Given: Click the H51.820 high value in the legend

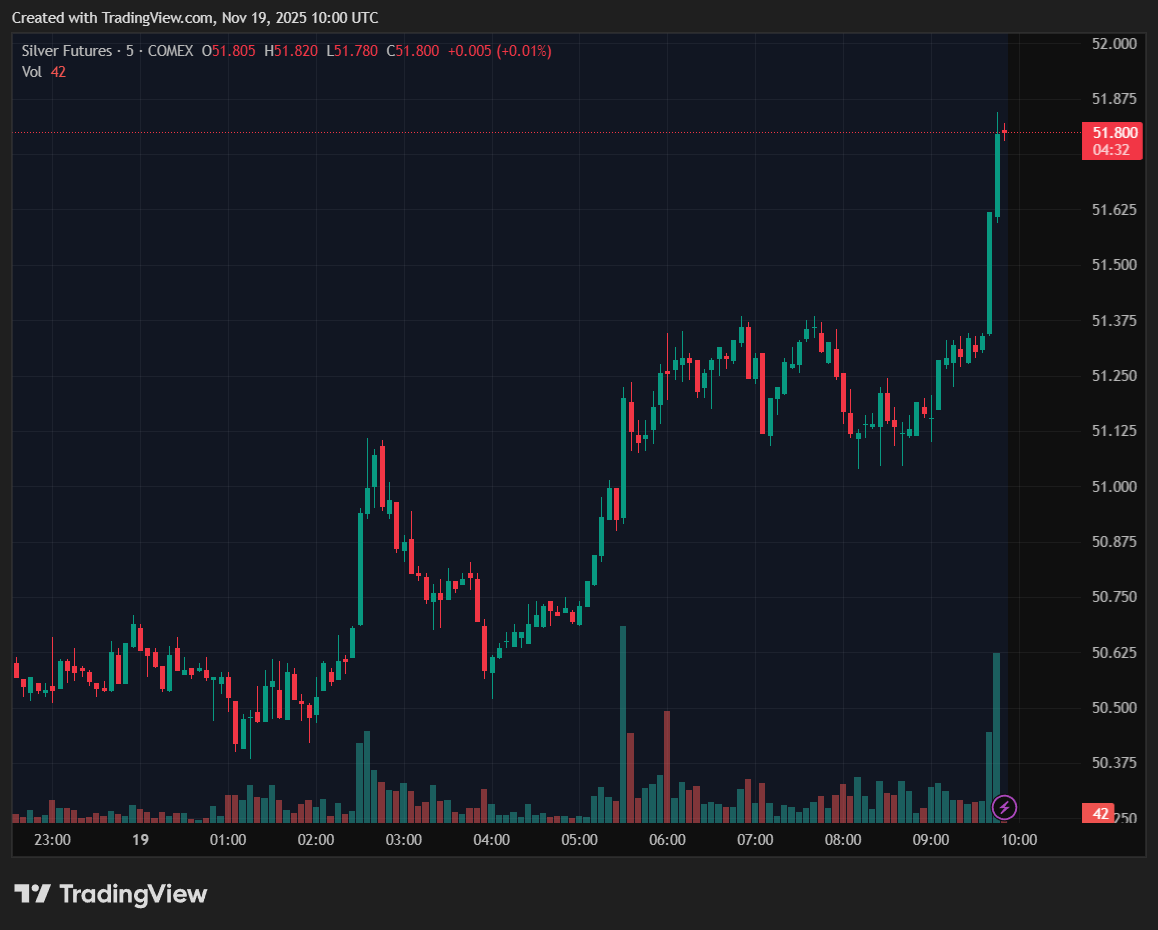Looking at the screenshot, I should (291, 50).
